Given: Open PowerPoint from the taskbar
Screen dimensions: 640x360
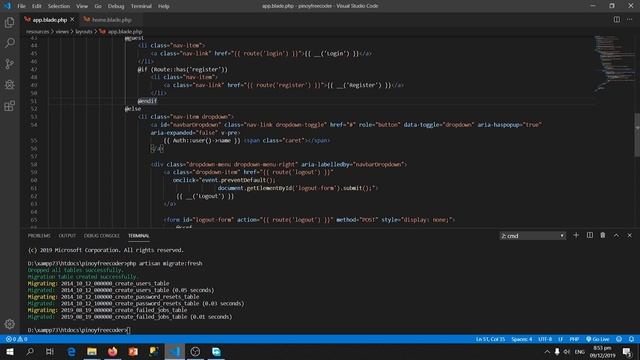Looking at the screenshot, I should coord(133,351).
